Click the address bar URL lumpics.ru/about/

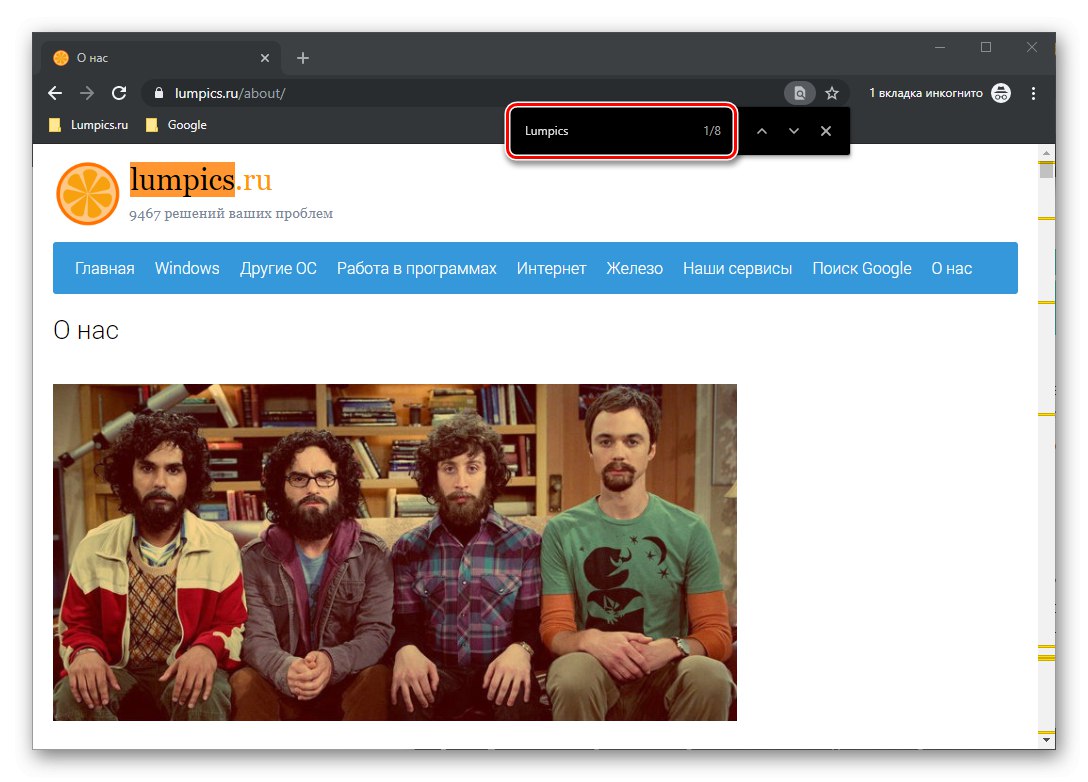coord(230,93)
